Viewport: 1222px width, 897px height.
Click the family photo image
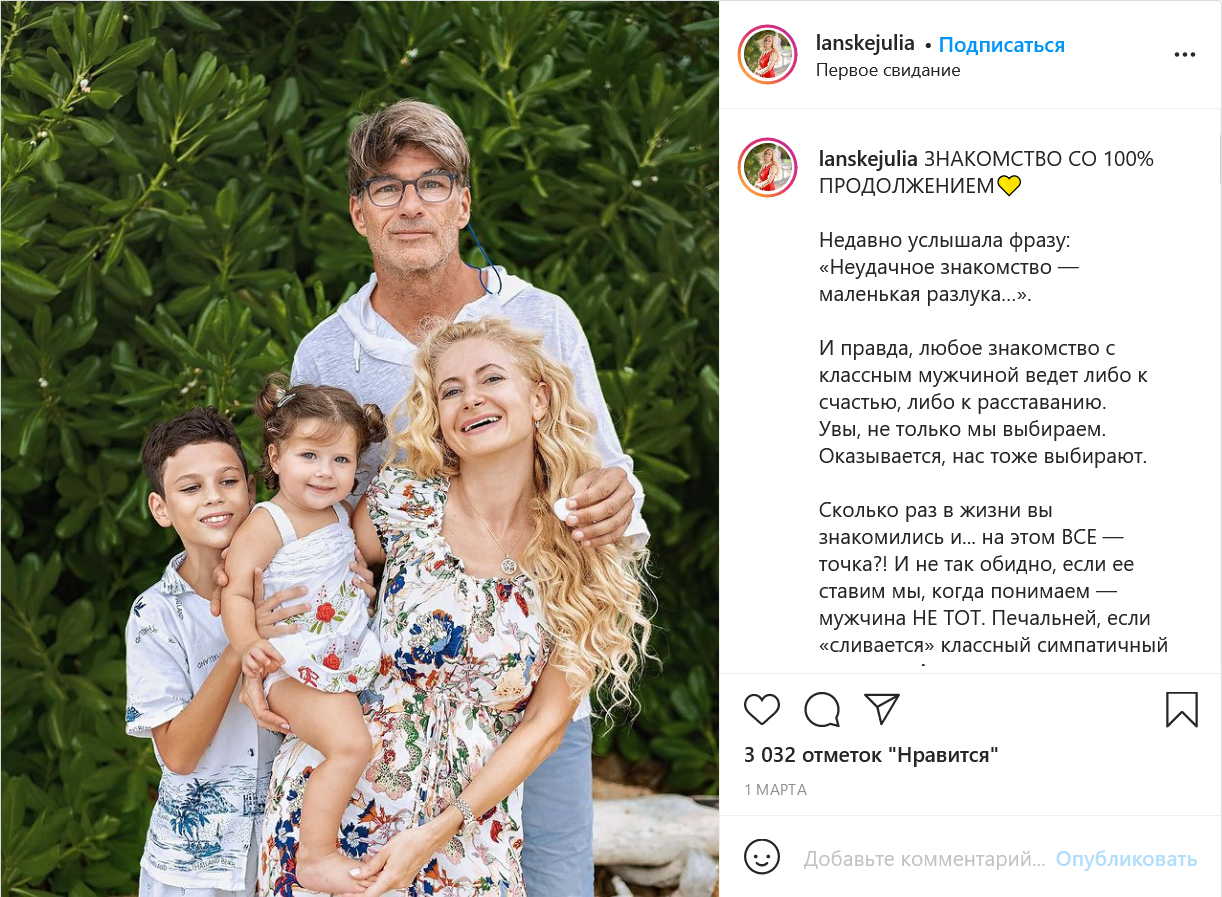(360, 448)
